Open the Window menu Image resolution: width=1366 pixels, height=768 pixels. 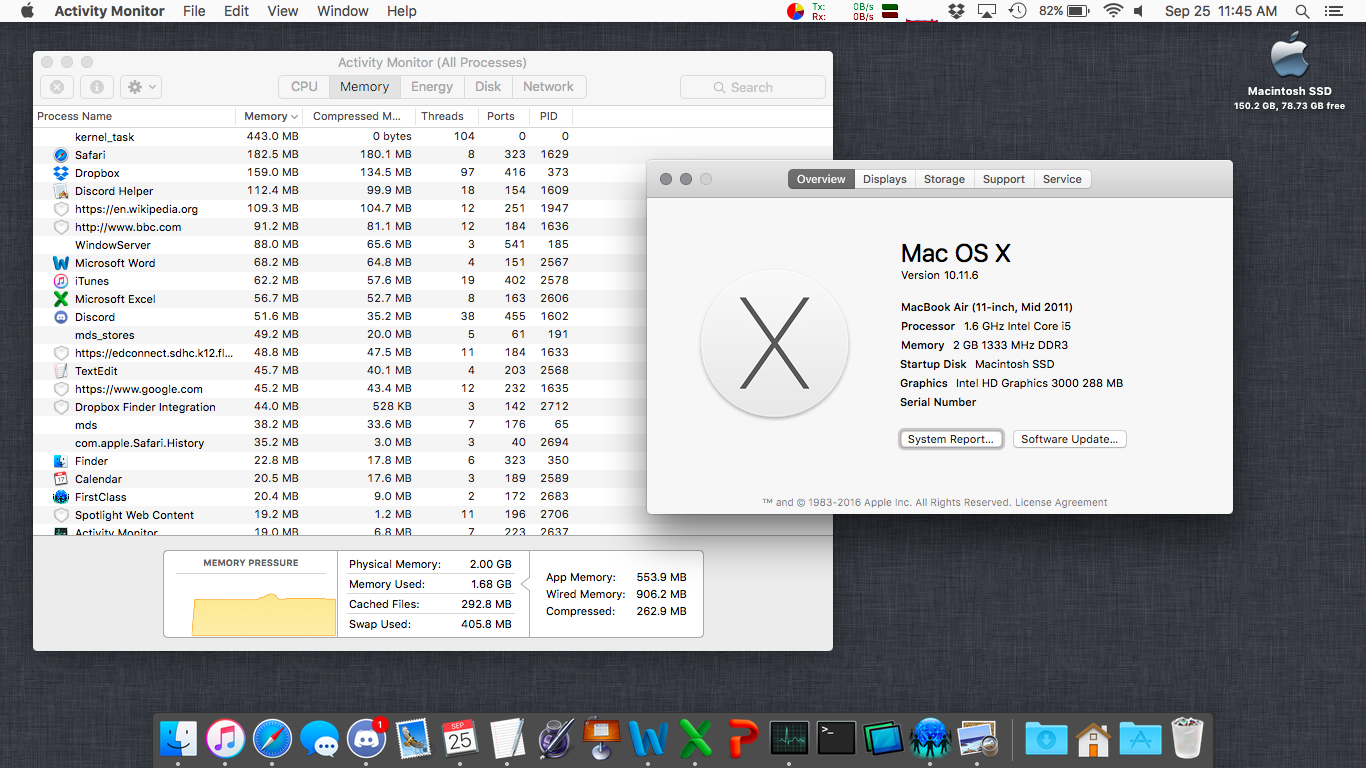pos(343,11)
